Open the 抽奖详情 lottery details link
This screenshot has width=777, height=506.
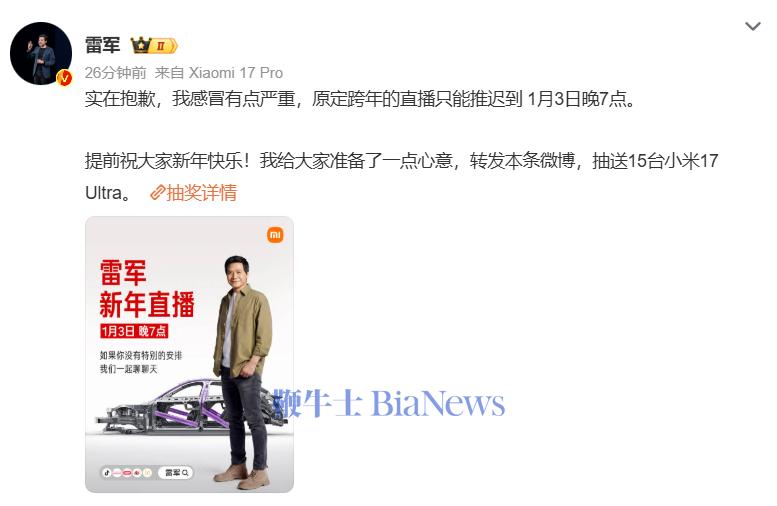pos(202,193)
